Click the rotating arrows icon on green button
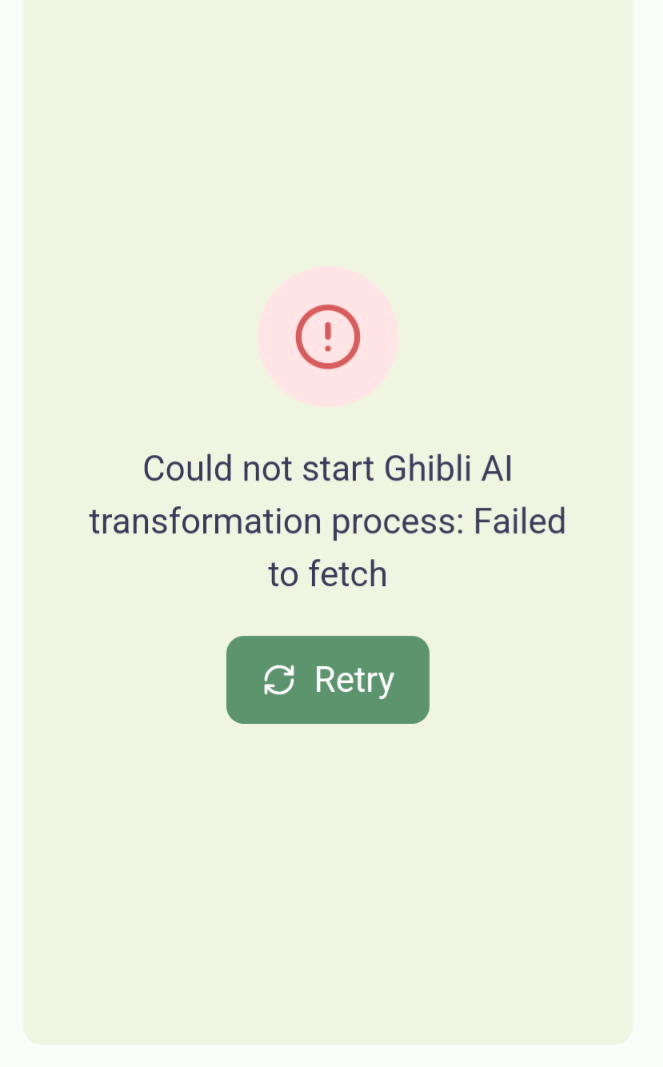This screenshot has height=1067, width=663. (279, 680)
